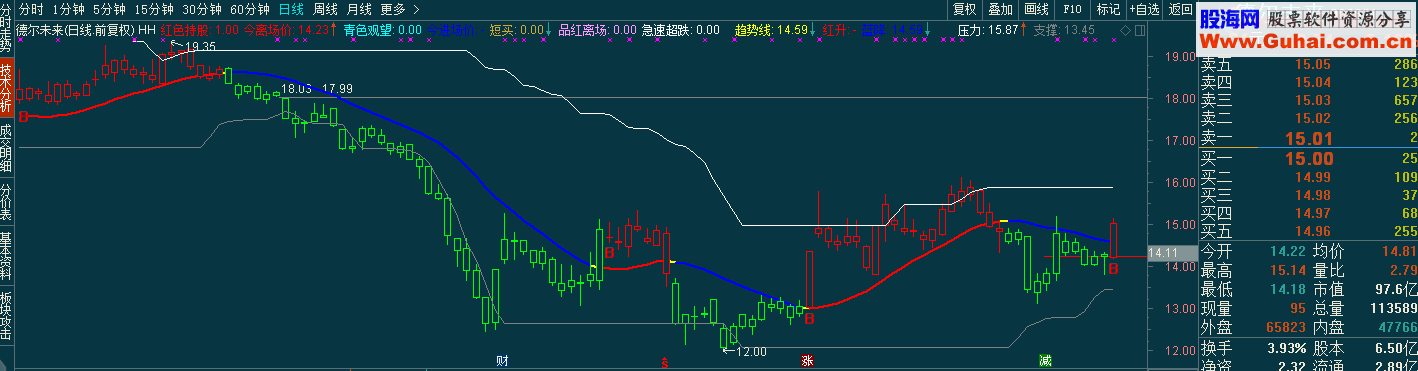The image size is (1418, 371).
Task: Click the 卖四 15.04 order row
Action: [1309, 82]
